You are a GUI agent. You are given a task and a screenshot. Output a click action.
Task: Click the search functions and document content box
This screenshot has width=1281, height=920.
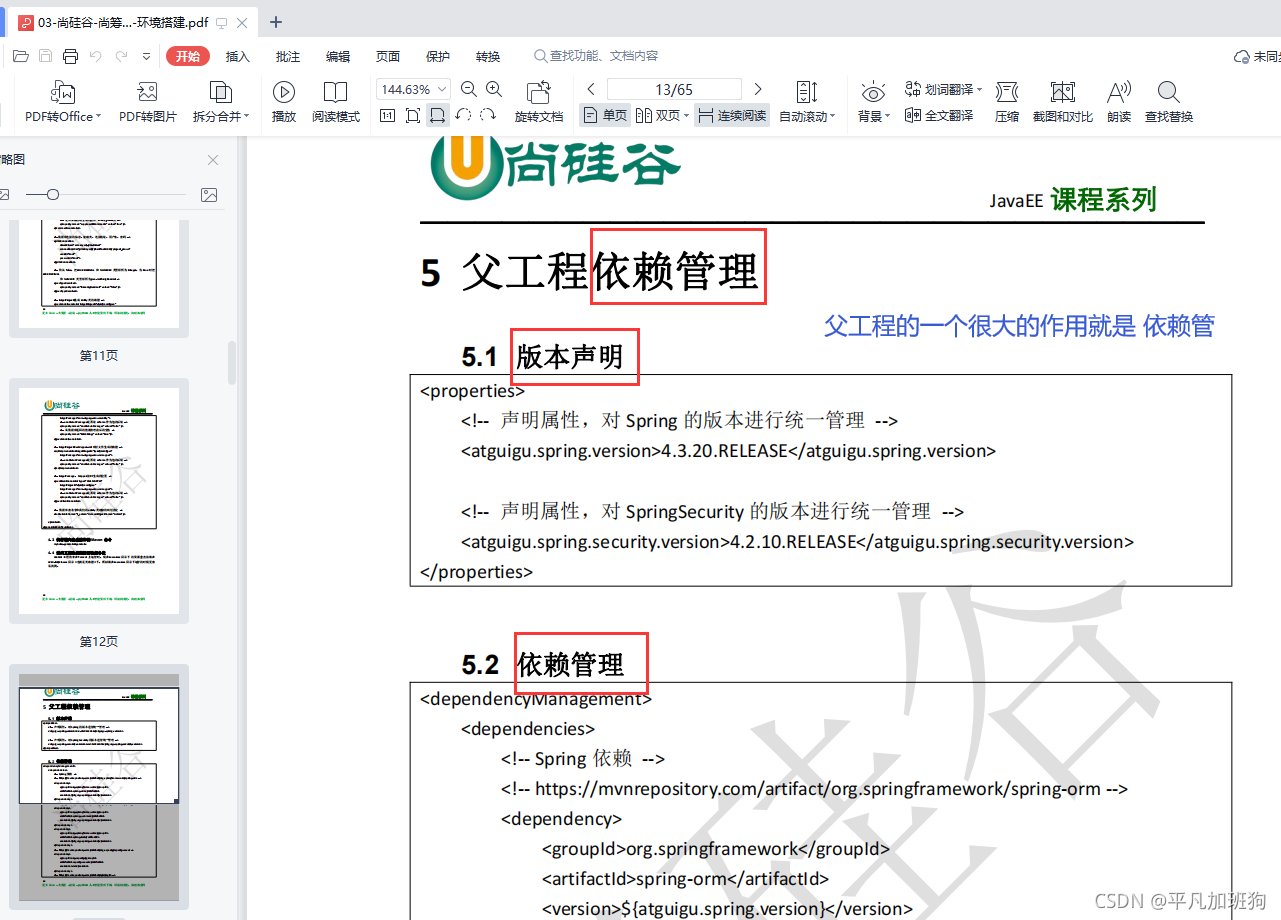pos(597,56)
